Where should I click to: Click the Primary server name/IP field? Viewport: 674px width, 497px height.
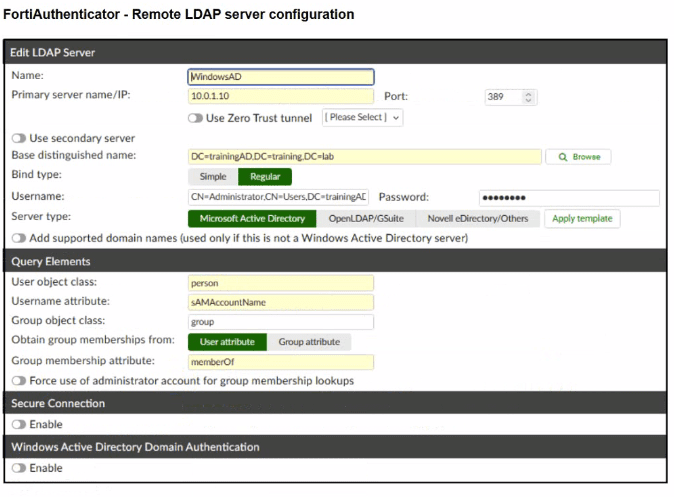click(x=280, y=97)
